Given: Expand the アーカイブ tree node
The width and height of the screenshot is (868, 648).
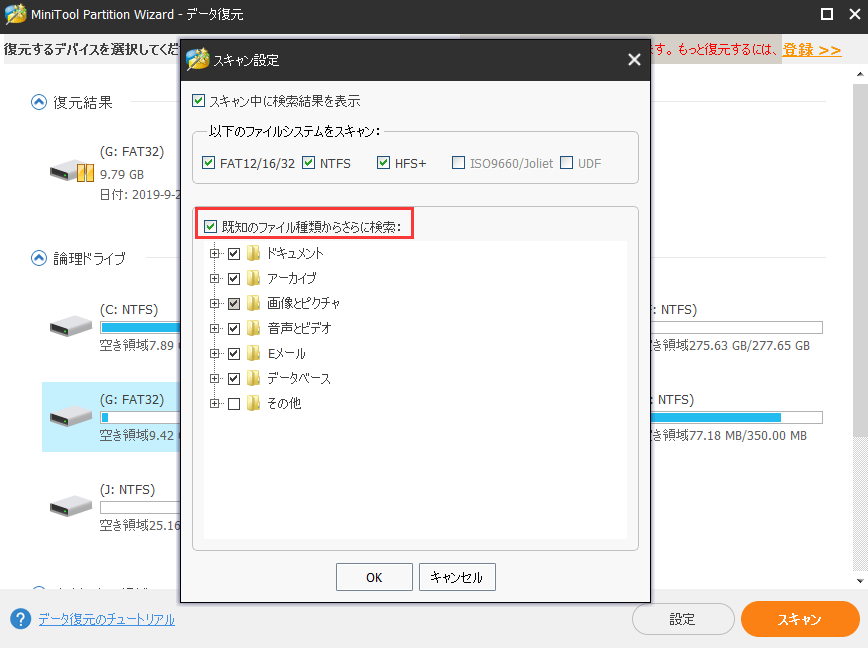Looking at the screenshot, I should point(214,278).
